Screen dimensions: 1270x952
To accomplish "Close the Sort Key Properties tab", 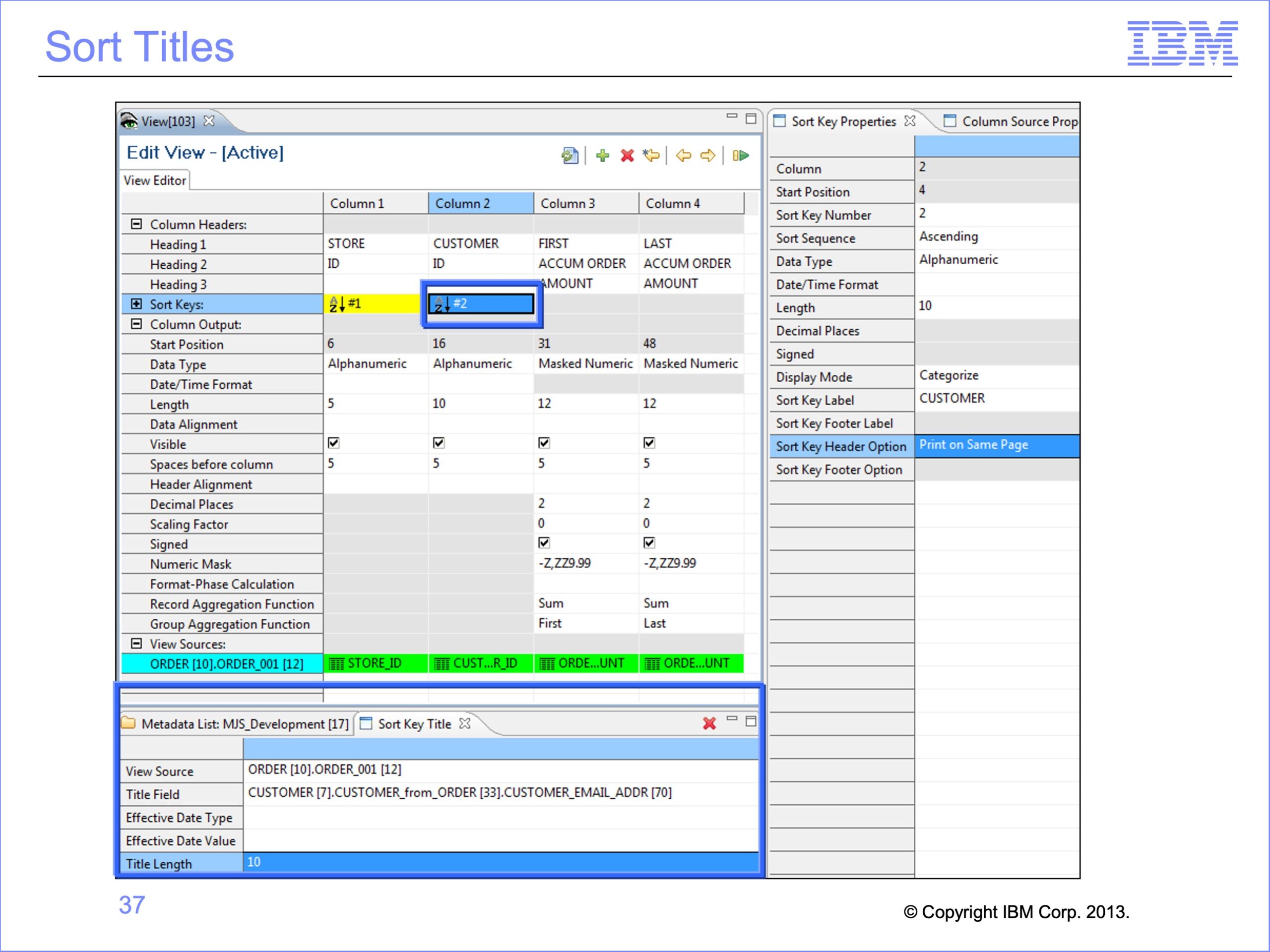I will pyautogui.click(x=909, y=120).
